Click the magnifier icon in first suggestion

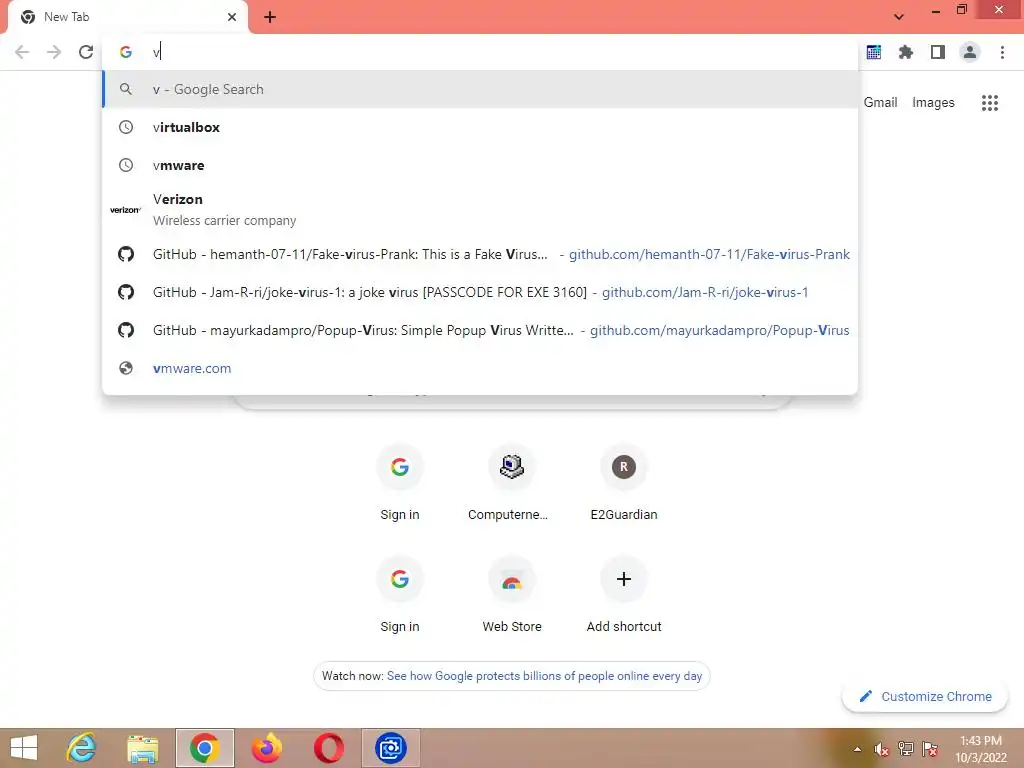pyautogui.click(x=126, y=89)
